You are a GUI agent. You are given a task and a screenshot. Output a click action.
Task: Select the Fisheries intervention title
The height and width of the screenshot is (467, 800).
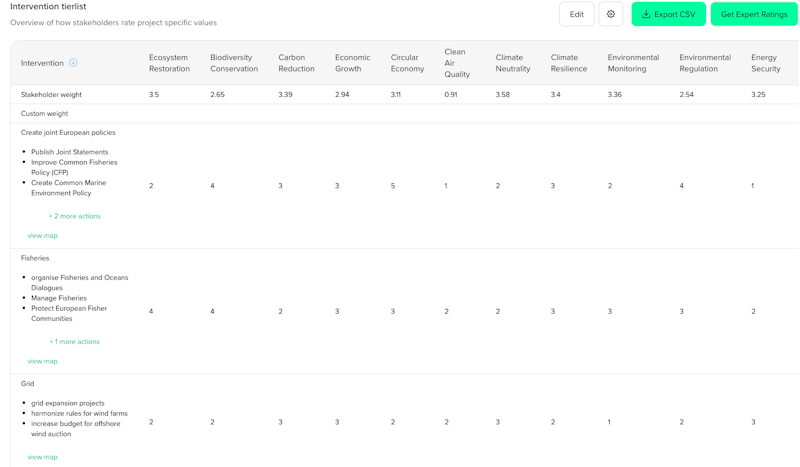35,258
